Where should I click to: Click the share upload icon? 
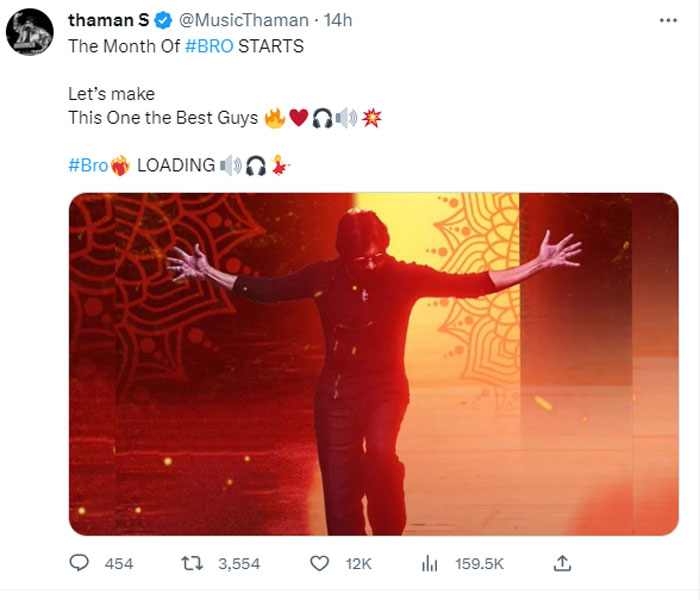click(x=563, y=564)
